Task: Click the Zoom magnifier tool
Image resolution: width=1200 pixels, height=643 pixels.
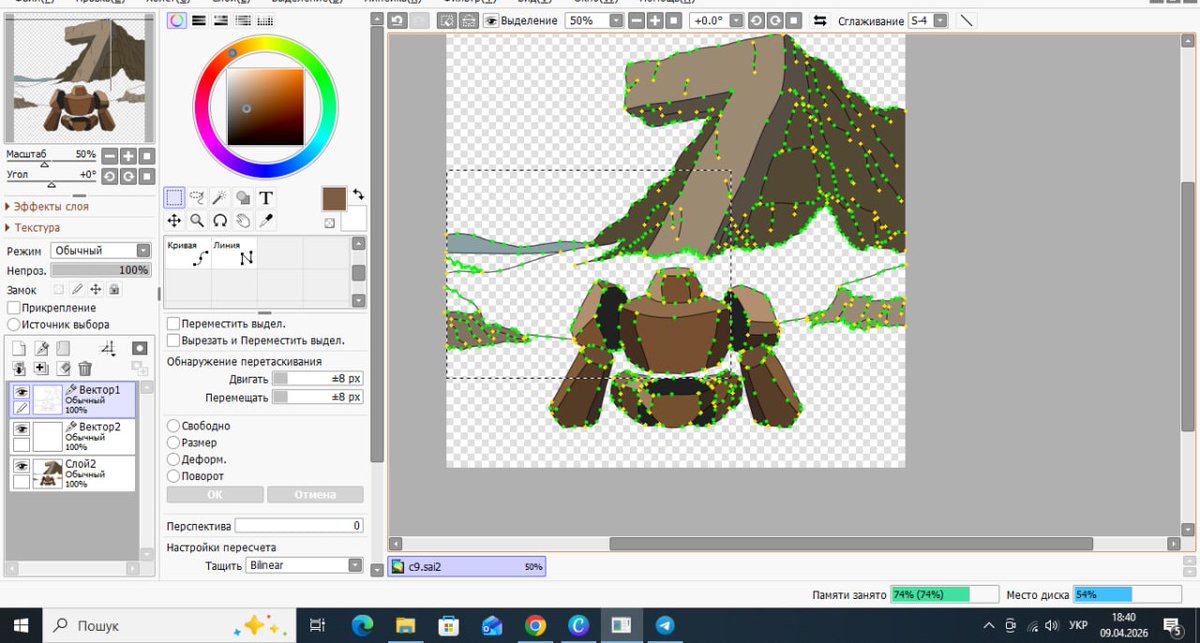Action: point(197,220)
